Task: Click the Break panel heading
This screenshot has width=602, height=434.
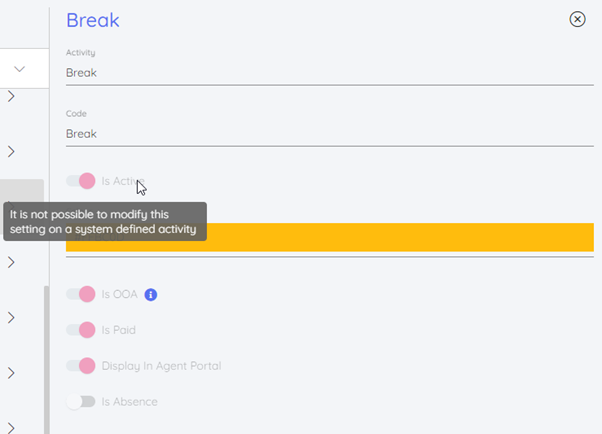Action: coord(93,19)
